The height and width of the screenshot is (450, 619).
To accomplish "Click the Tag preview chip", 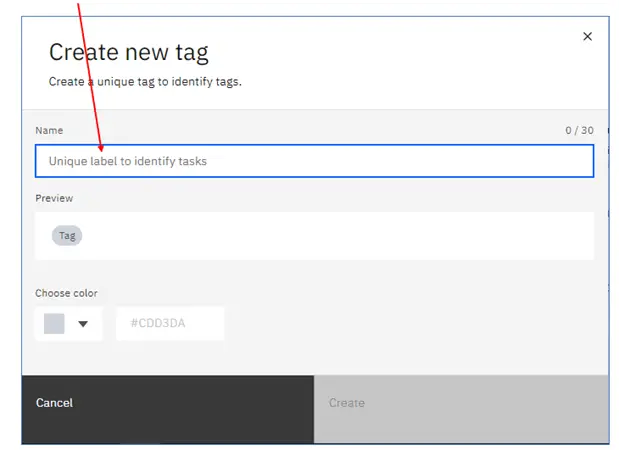I will pos(67,236).
